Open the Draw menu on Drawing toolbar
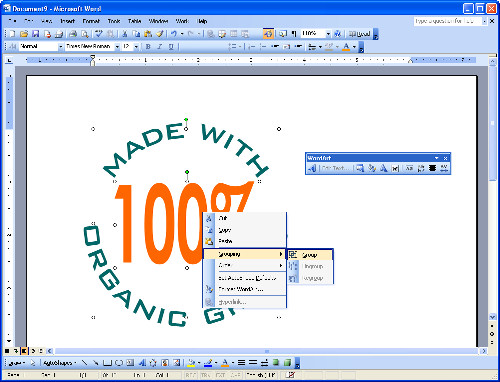Viewport: 500px width, 382px height. coord(16,363)
